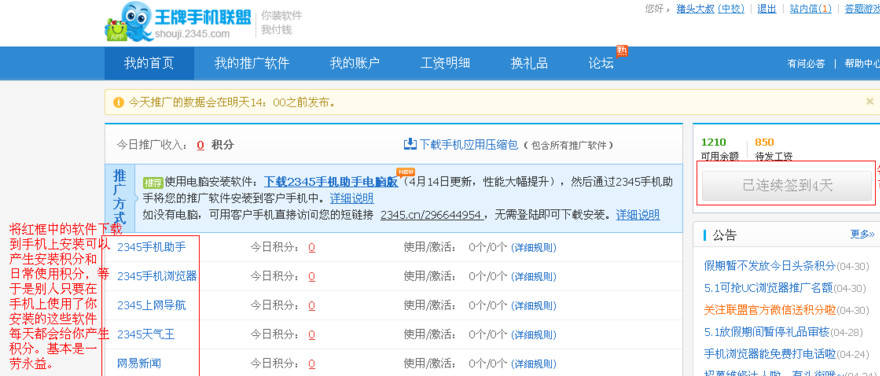The image size is (880, 376).
Task: Click the 有问必答 link
Action: [x=806, y=63]
